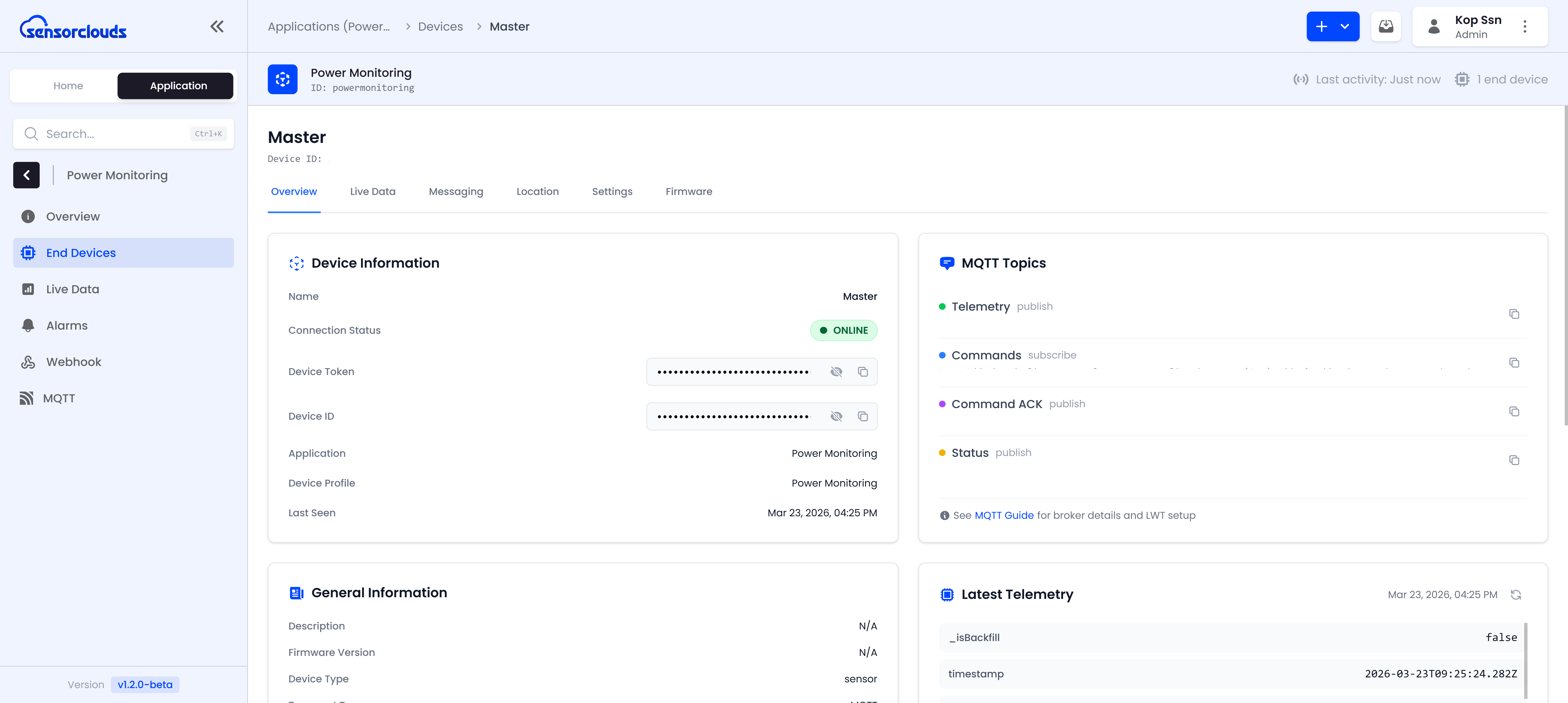Copy the Telemetry MQTT topic
This screenshot has height=703, width=1568.
coord(1515,314)
